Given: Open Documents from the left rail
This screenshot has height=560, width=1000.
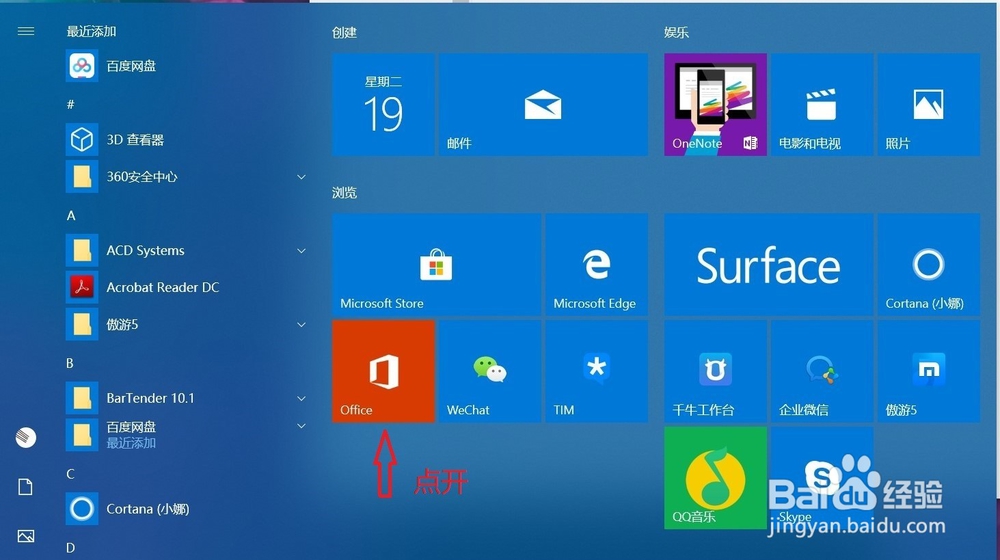Looking at the screenshot, I should (x=26, y=487).
